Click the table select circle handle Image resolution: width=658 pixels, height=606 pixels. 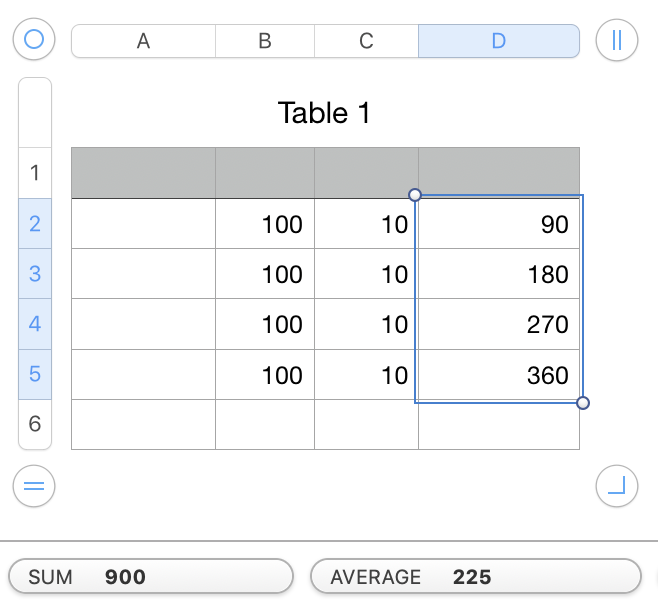click(x=34, y=40)
